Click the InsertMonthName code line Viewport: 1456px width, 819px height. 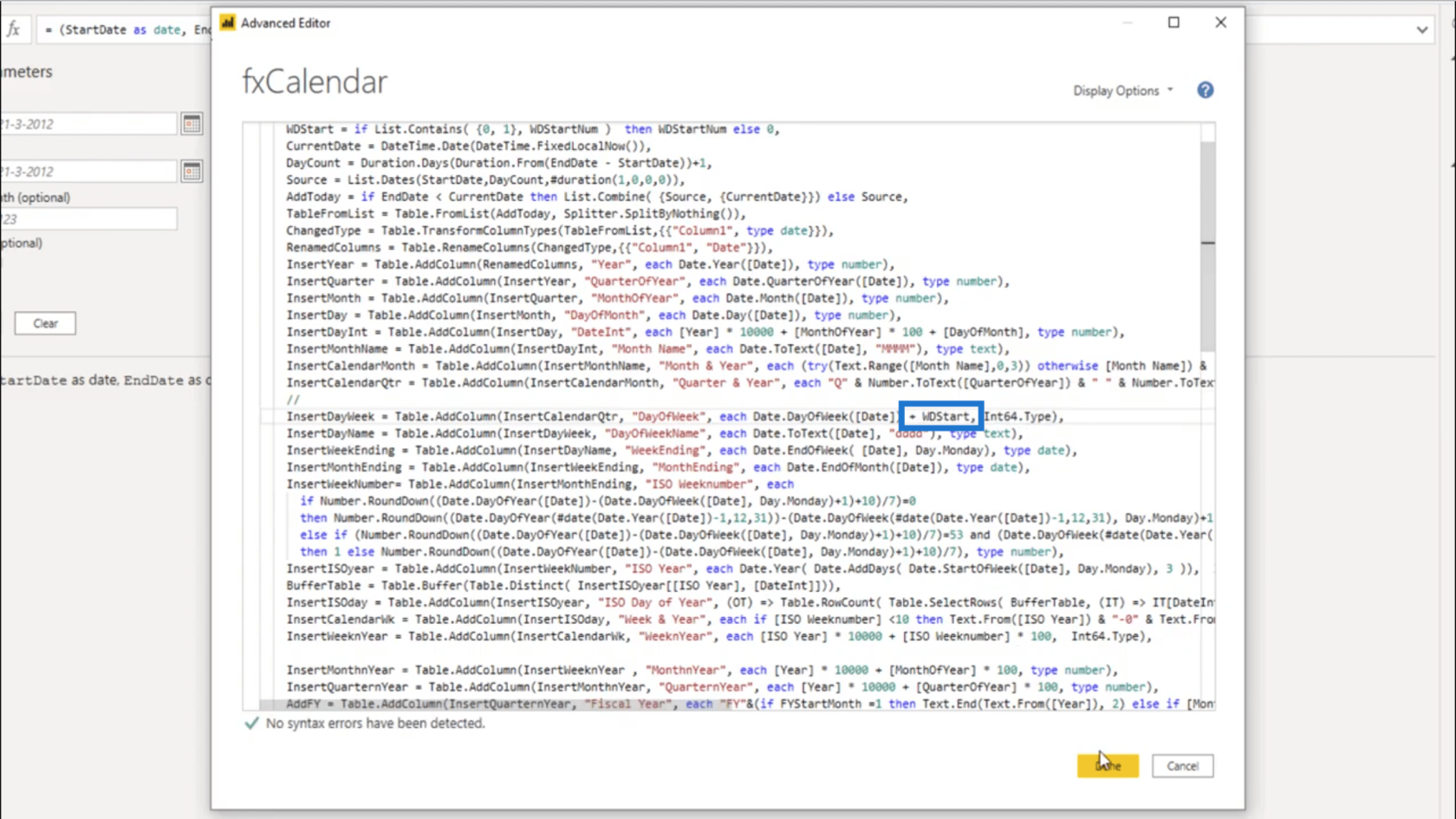click(648, 349)
